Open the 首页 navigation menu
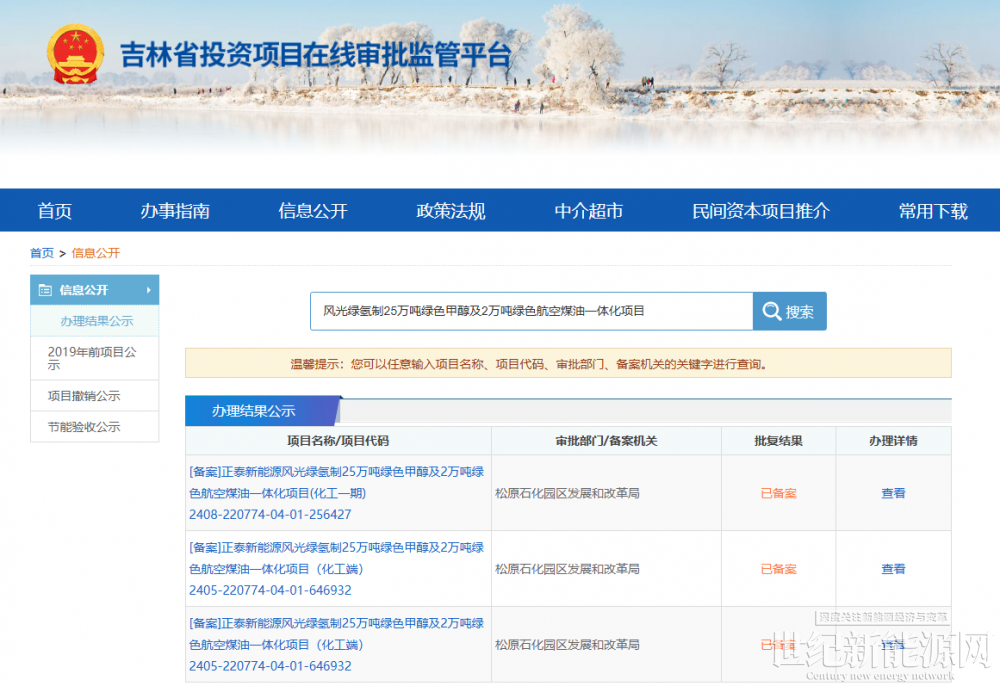Screen dimensions: 1000x686 55,211
